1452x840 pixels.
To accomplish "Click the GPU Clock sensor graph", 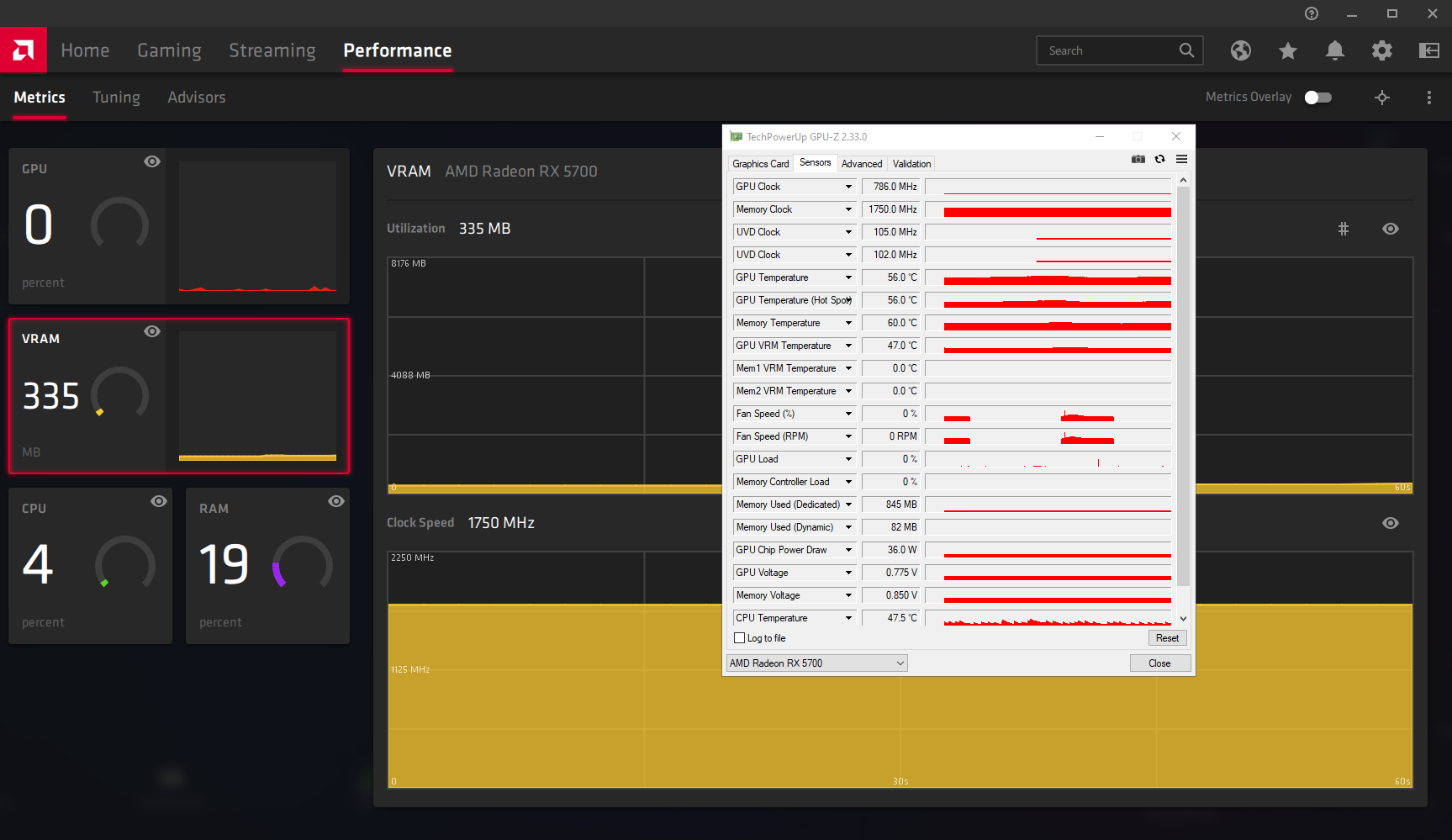I will (1048, 187).
